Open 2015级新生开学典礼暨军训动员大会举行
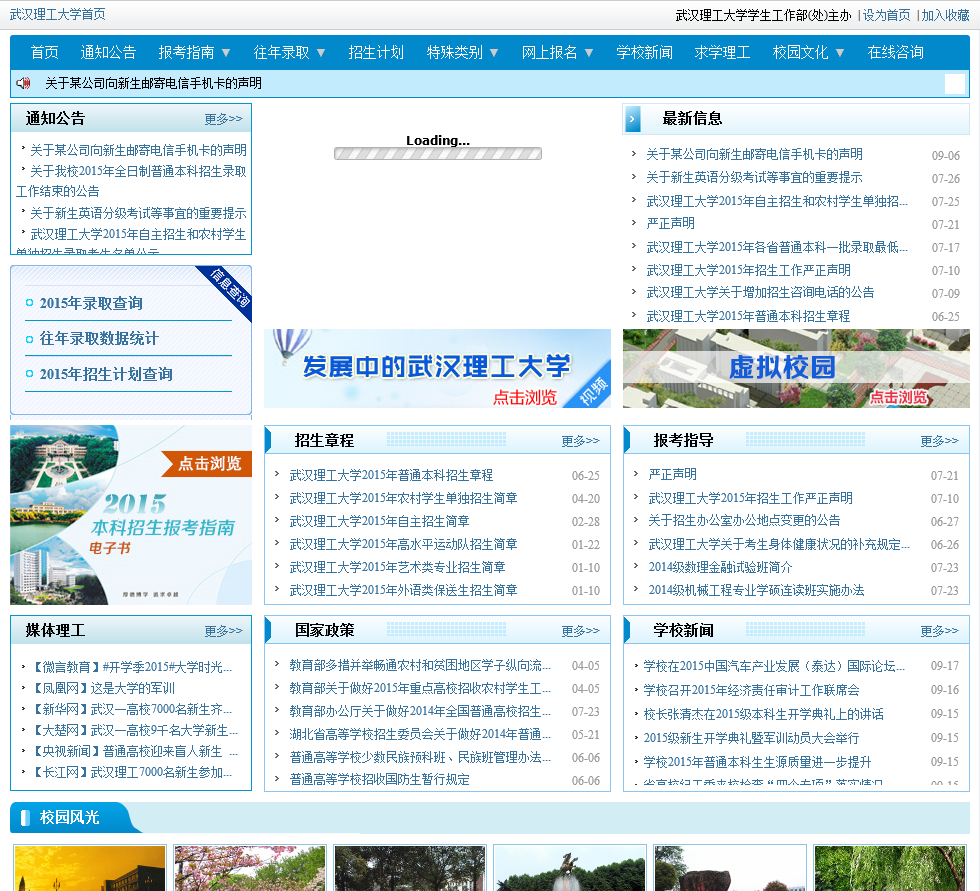This screenshot has width=980, height=891. click(751, 738)
